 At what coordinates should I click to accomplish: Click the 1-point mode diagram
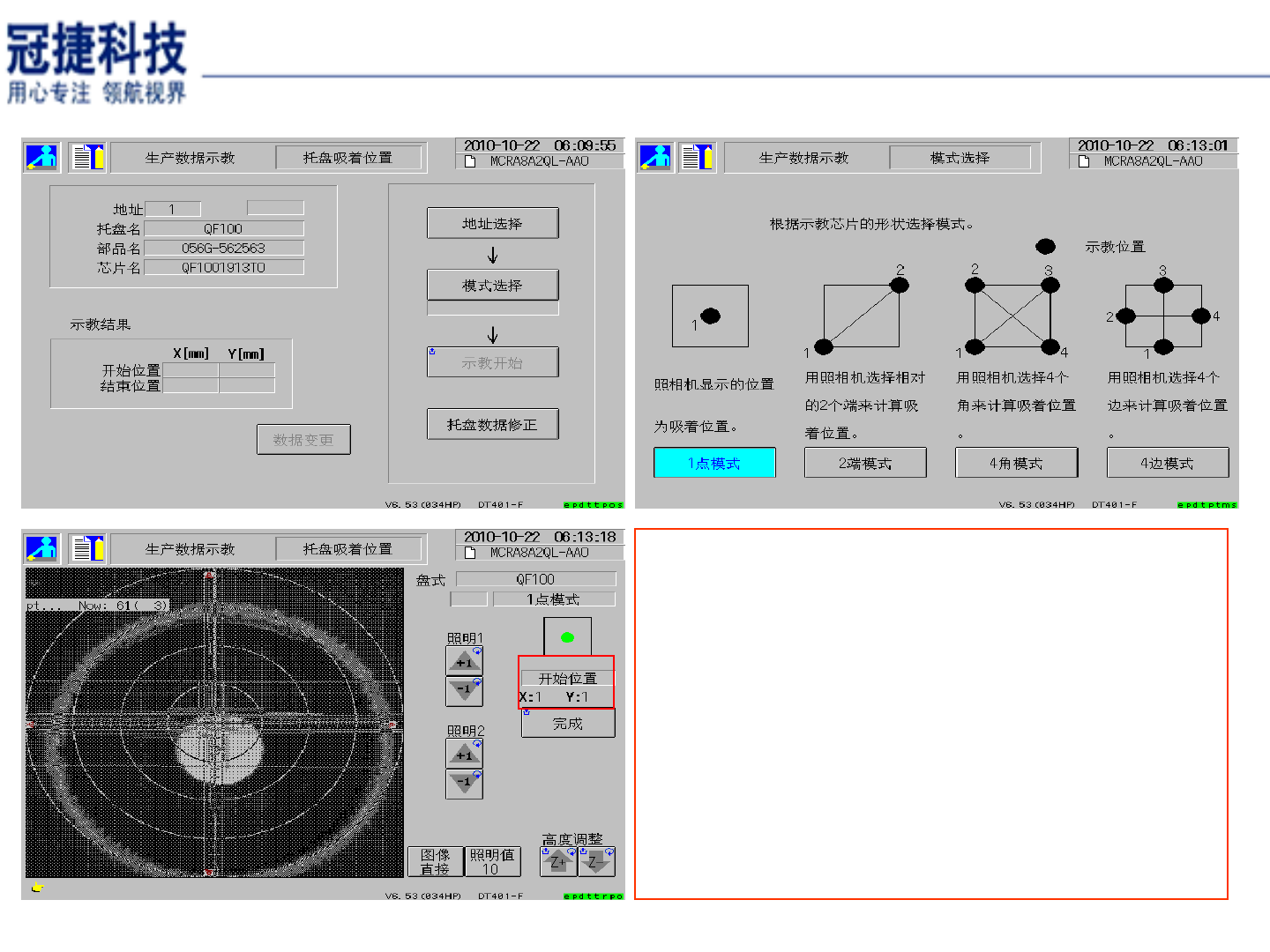point(710,316)
